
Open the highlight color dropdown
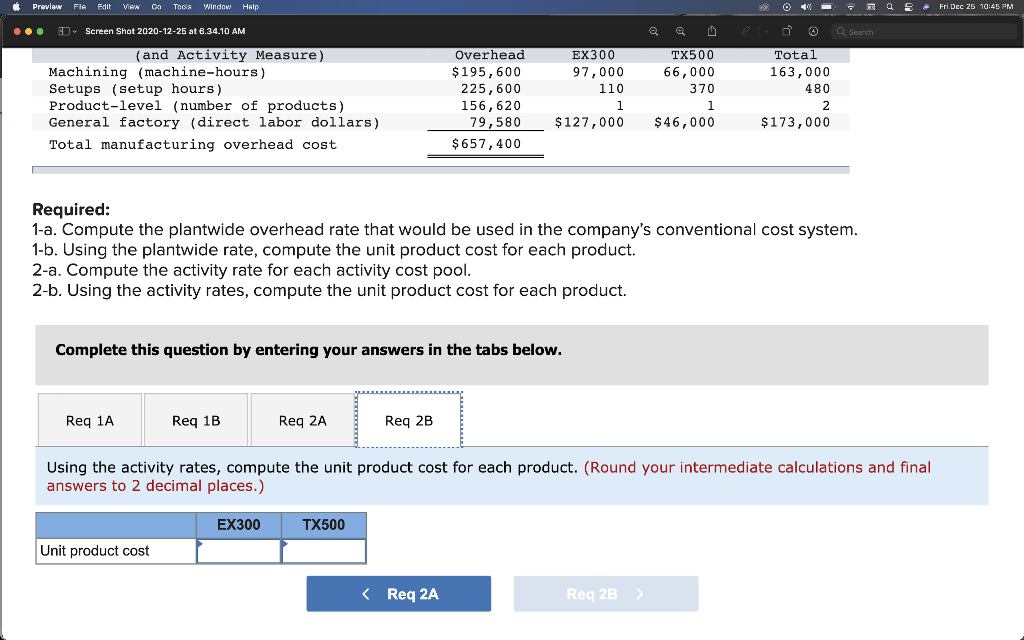point(766,31)
